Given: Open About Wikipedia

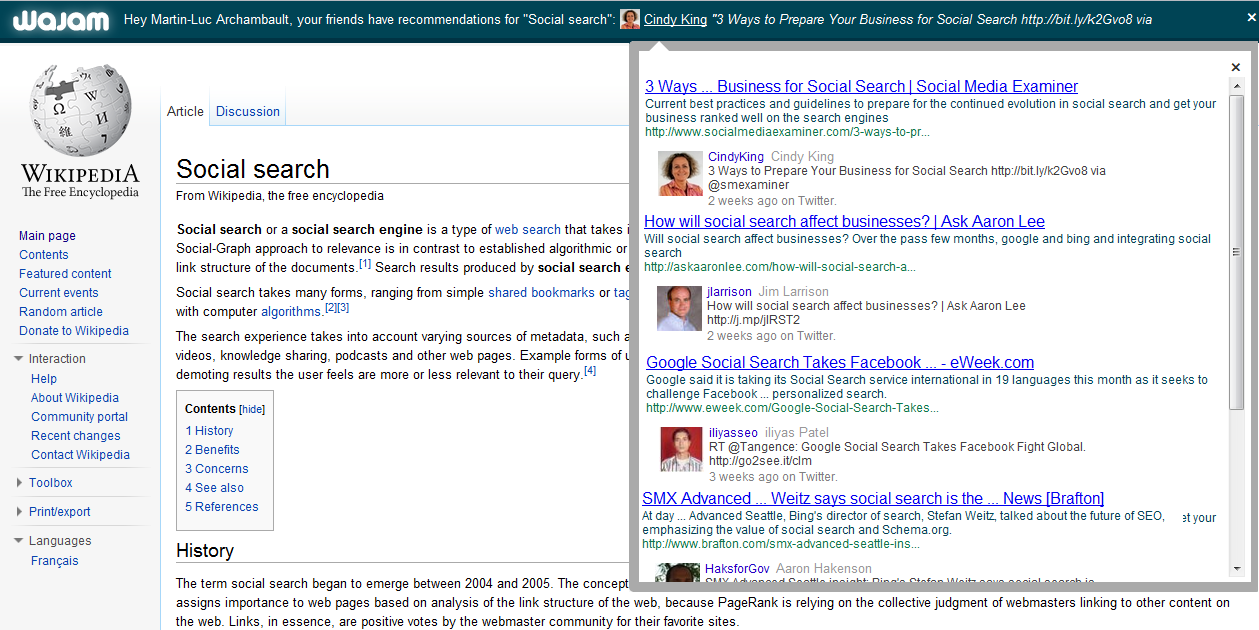Looking at the screenshot, I should pos(75,398).
